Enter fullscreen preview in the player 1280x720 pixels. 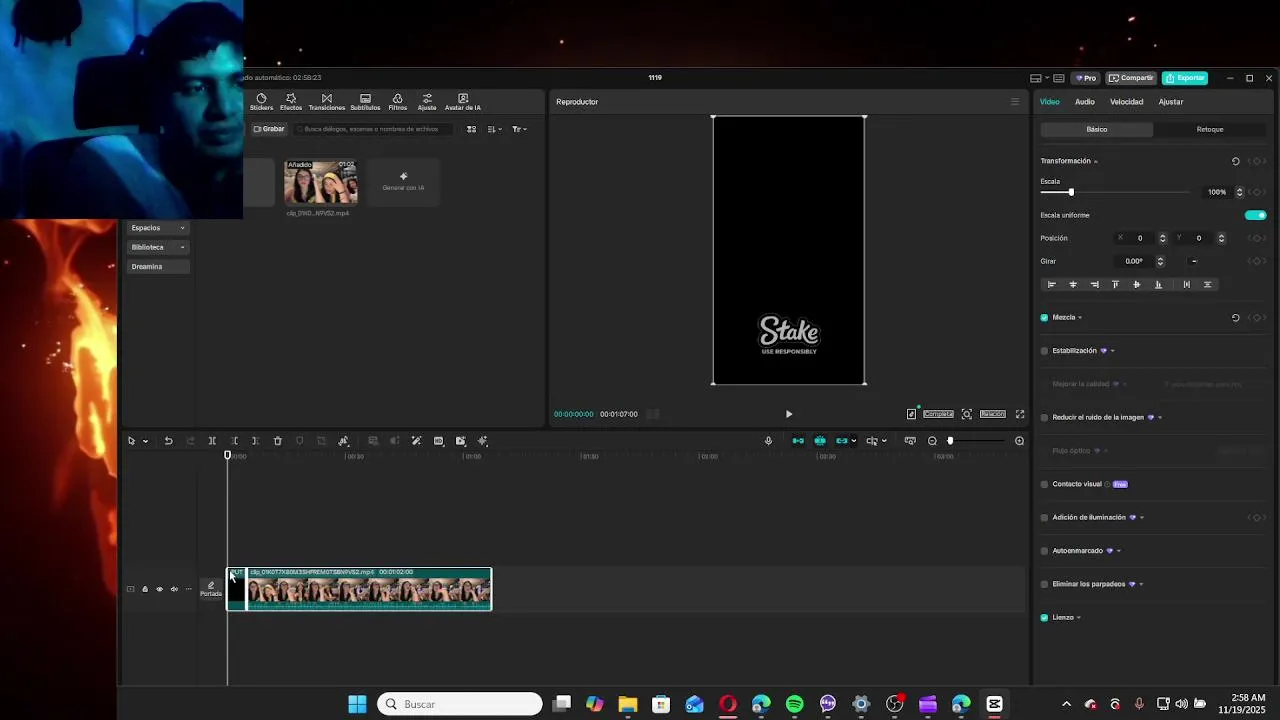click(1020, 414)
